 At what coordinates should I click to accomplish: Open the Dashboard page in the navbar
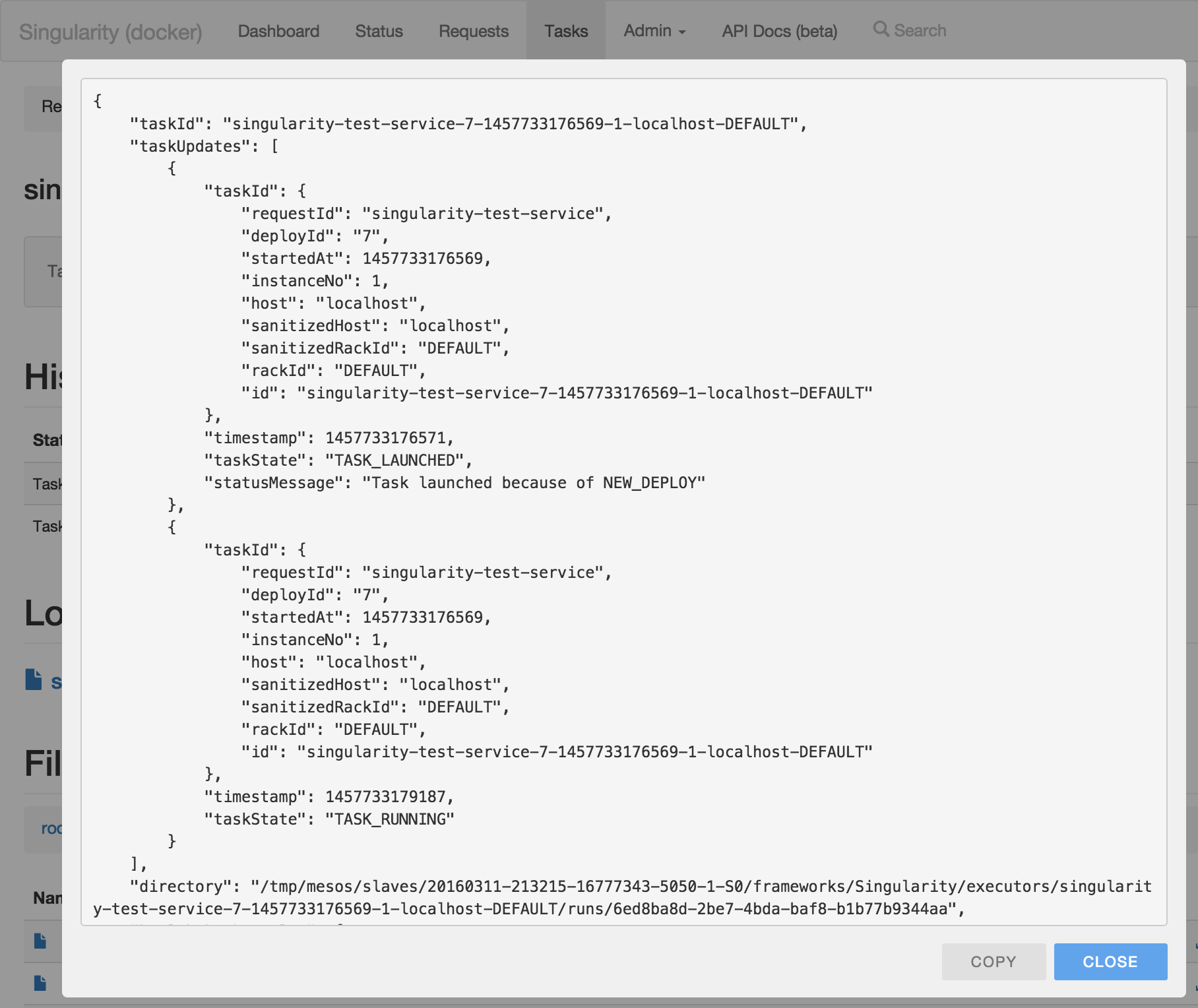coord(278,31)
